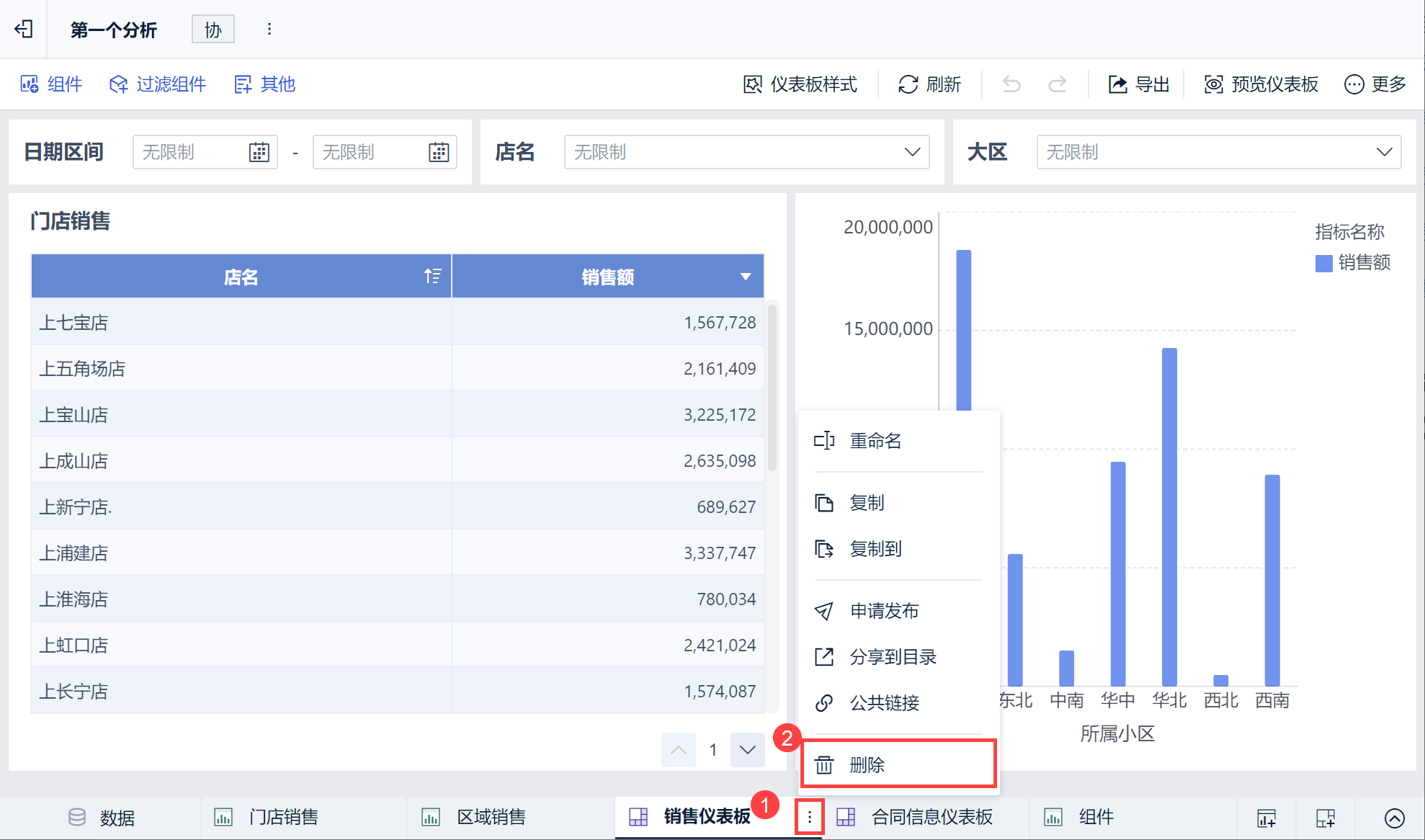Open the start date calendar picker icon
The image size is (1425, 840).
[259, 152]
